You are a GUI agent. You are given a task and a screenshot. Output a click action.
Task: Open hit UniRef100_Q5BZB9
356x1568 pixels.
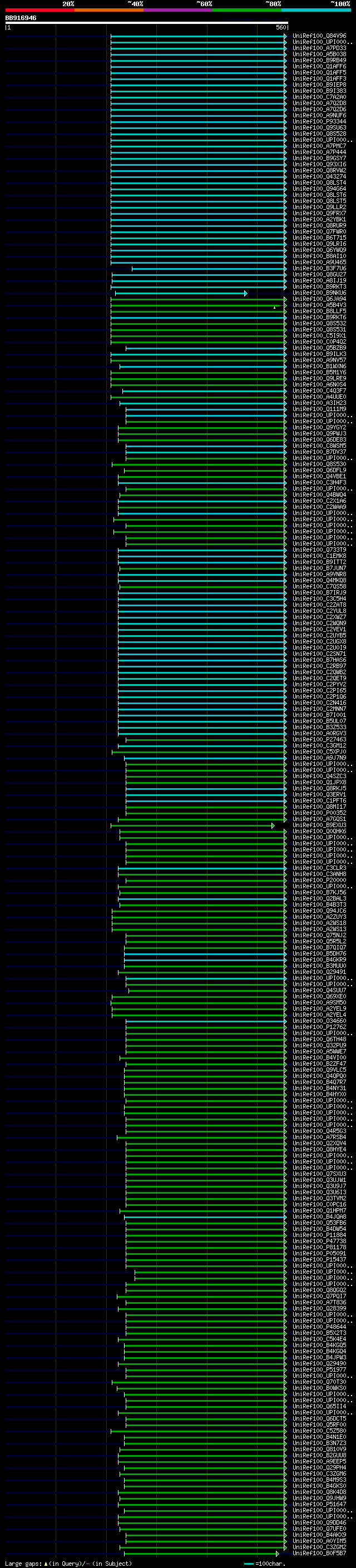(319, 348)
